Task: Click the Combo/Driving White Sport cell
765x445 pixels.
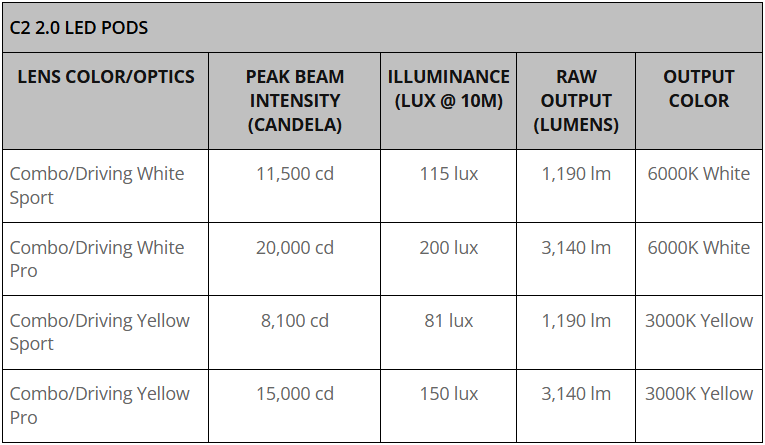Action: coord(97,185)
